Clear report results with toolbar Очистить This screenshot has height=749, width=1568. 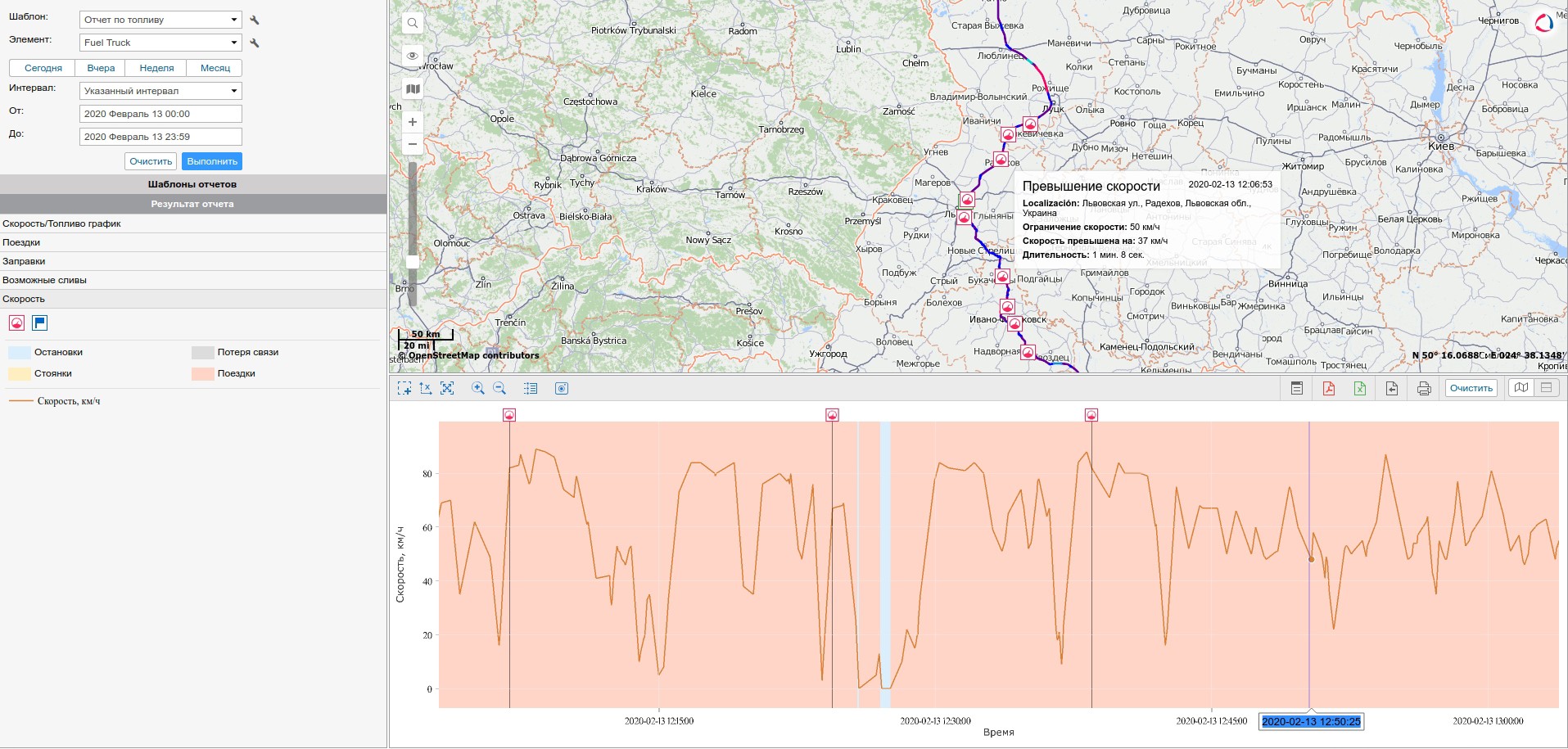click(1471, 388)
